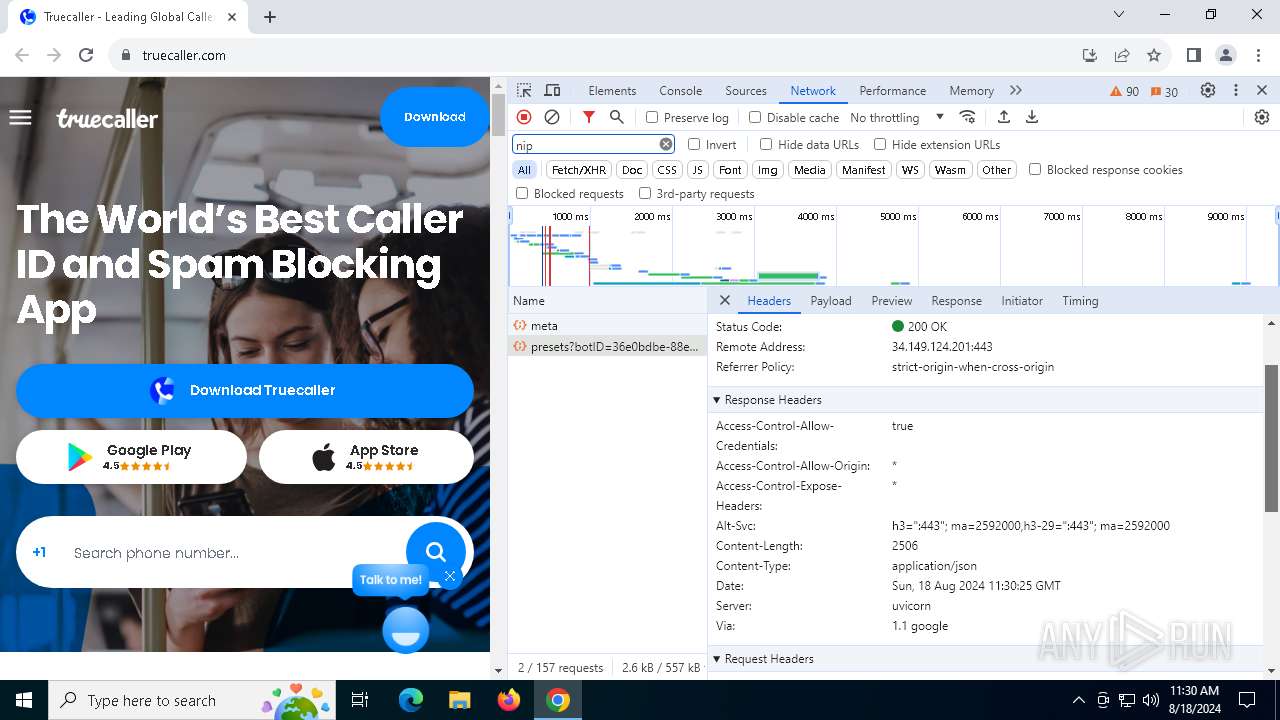Show more DevTools tabs chevron
Viewport: 1280px width, 720px height.
[1016, 90]
